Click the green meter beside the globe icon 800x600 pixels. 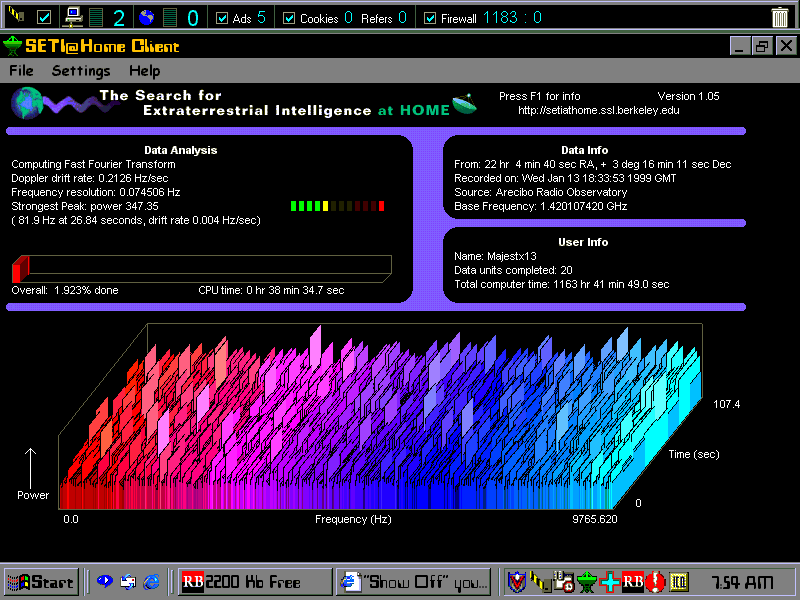coord(169,17)
